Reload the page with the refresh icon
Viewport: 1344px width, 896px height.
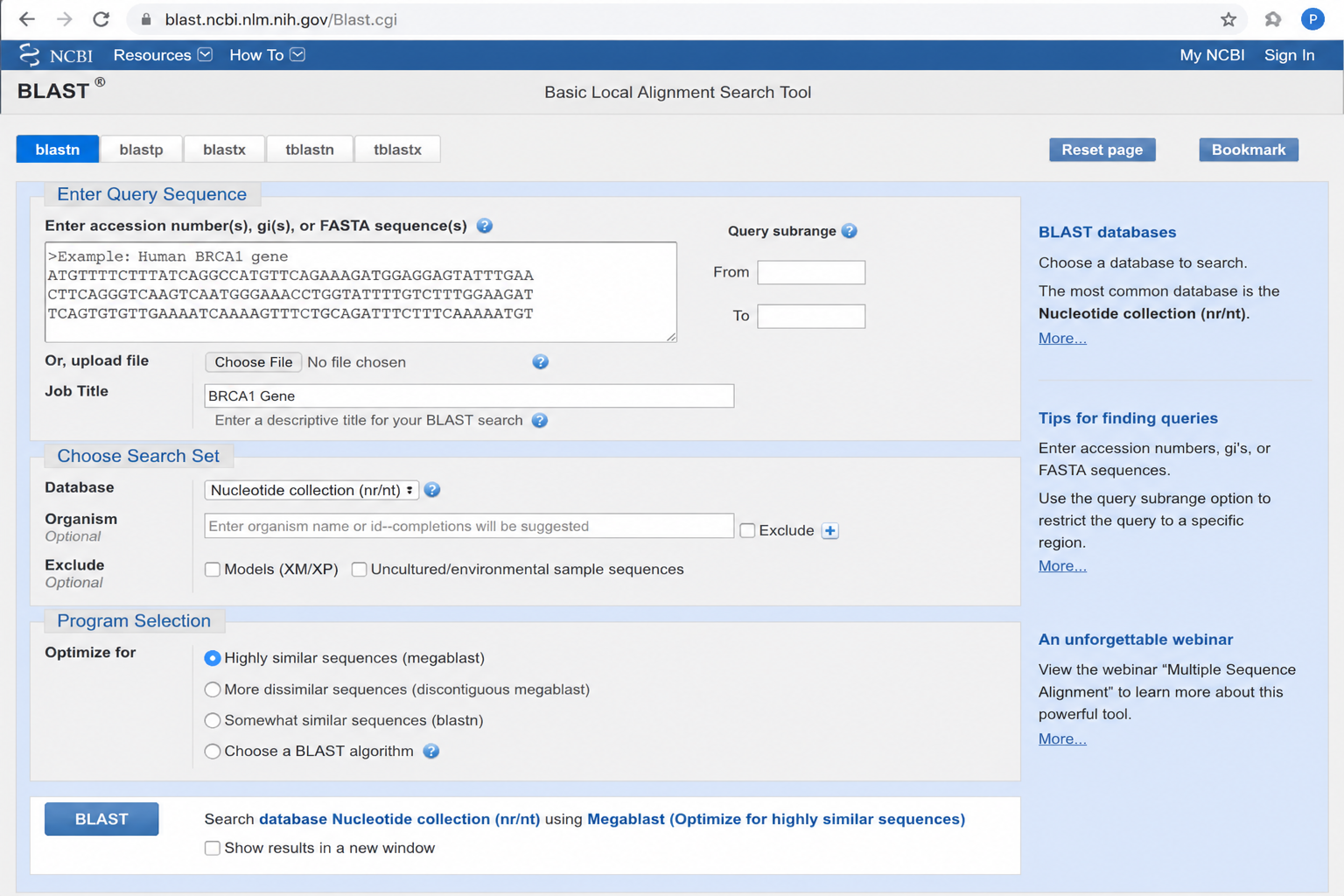click(x=101, y=19)
